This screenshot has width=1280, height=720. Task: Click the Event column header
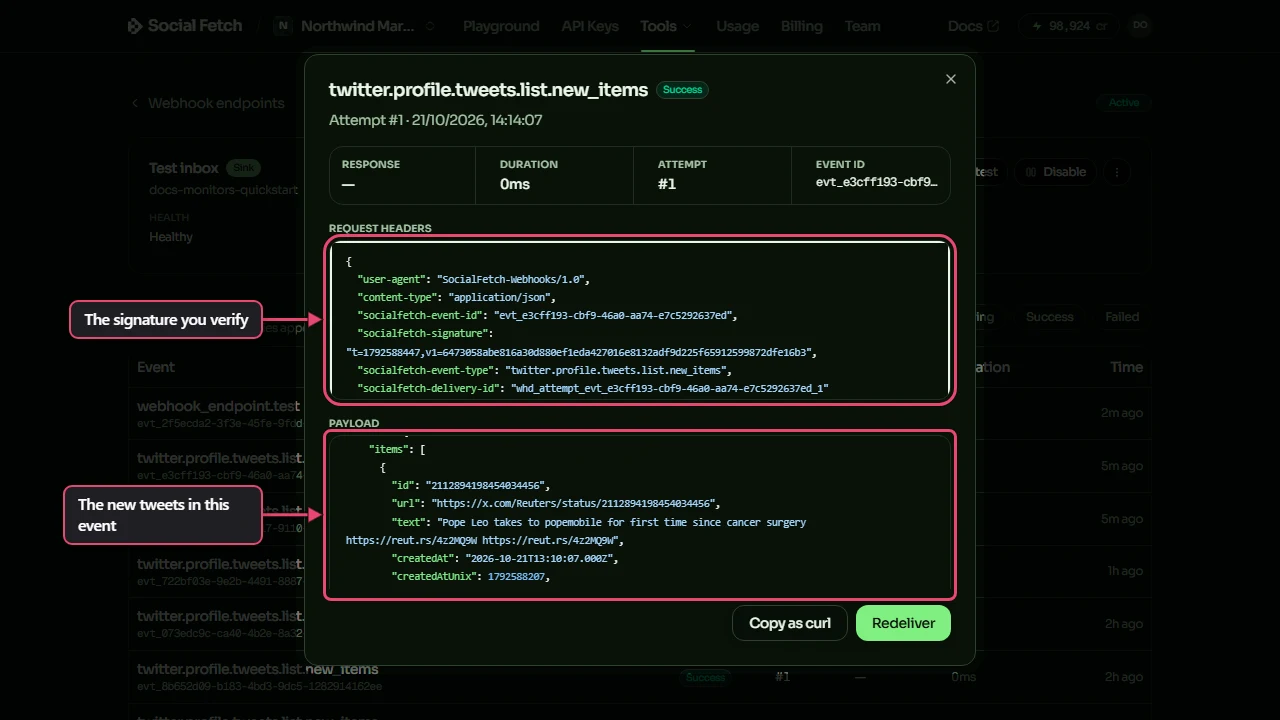pos(156,367)
